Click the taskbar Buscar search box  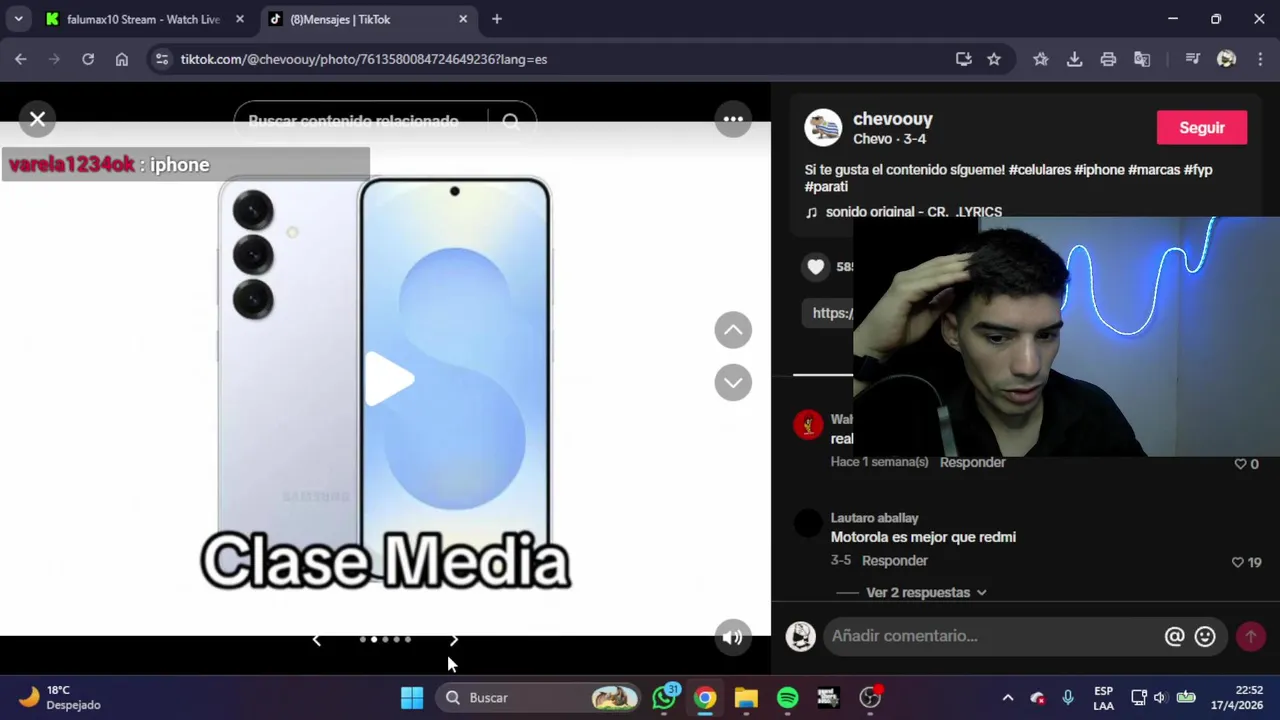539,697
